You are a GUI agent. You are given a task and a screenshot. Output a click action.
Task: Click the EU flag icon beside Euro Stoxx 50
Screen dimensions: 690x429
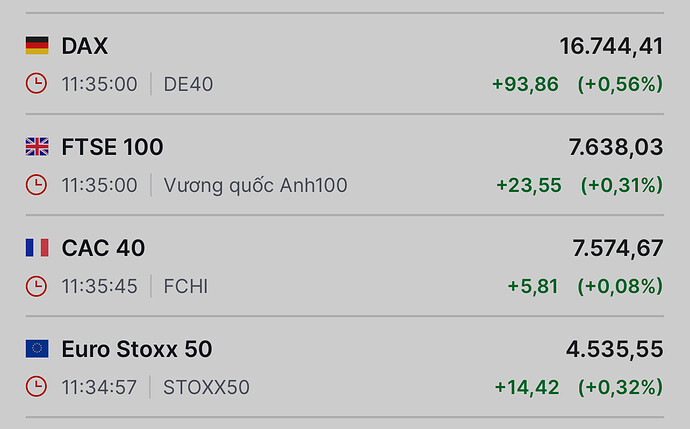click(37, 349)
